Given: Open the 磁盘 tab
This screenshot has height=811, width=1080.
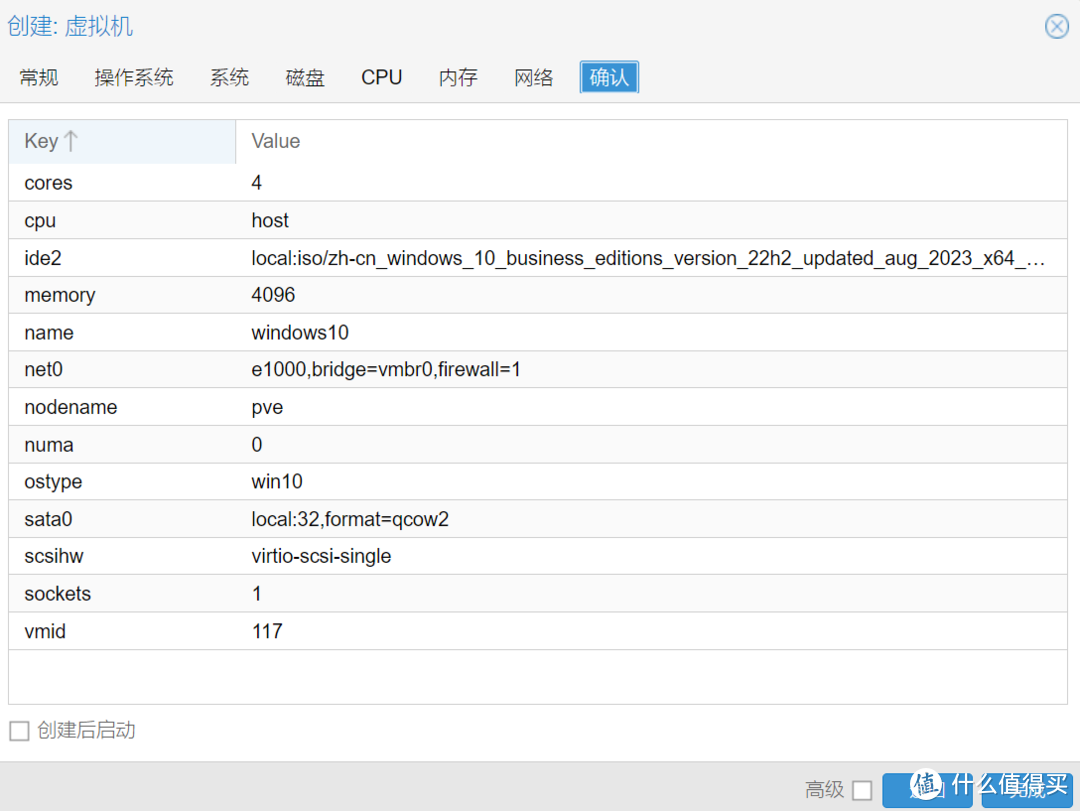Looking at the screenshot, I should [305, 77].
